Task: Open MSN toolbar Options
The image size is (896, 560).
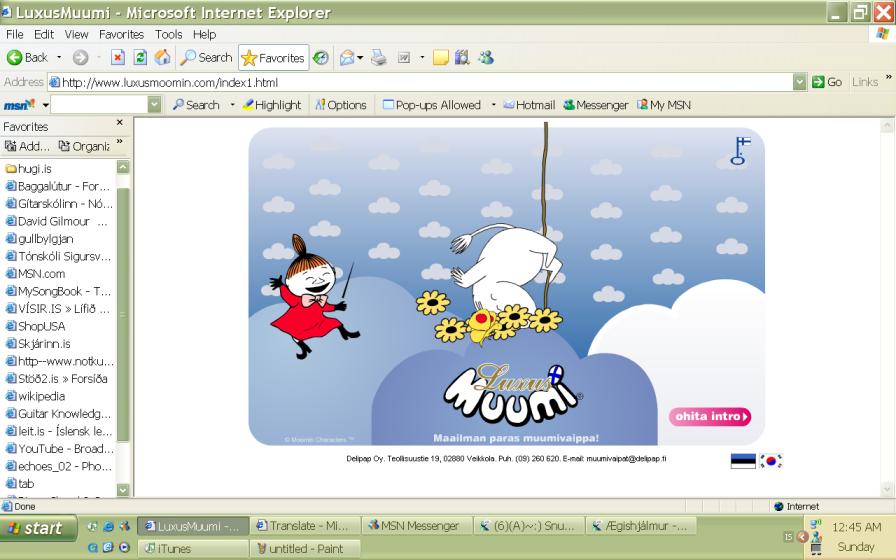Action: click(341, 105)
